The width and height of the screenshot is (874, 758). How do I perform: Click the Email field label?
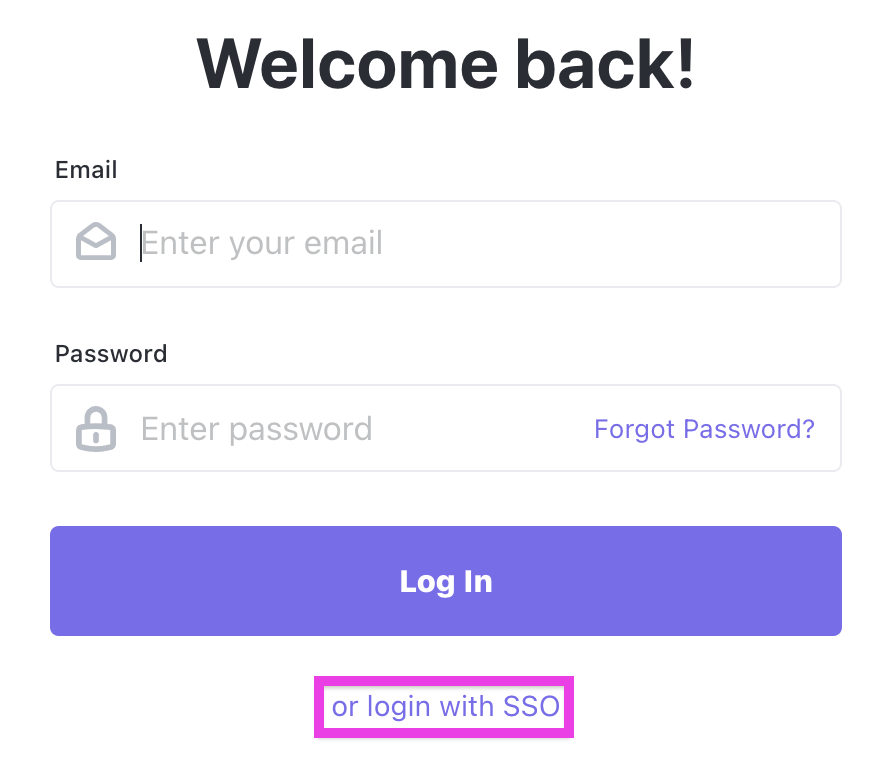pyautogui.click(x=86, y=170)
